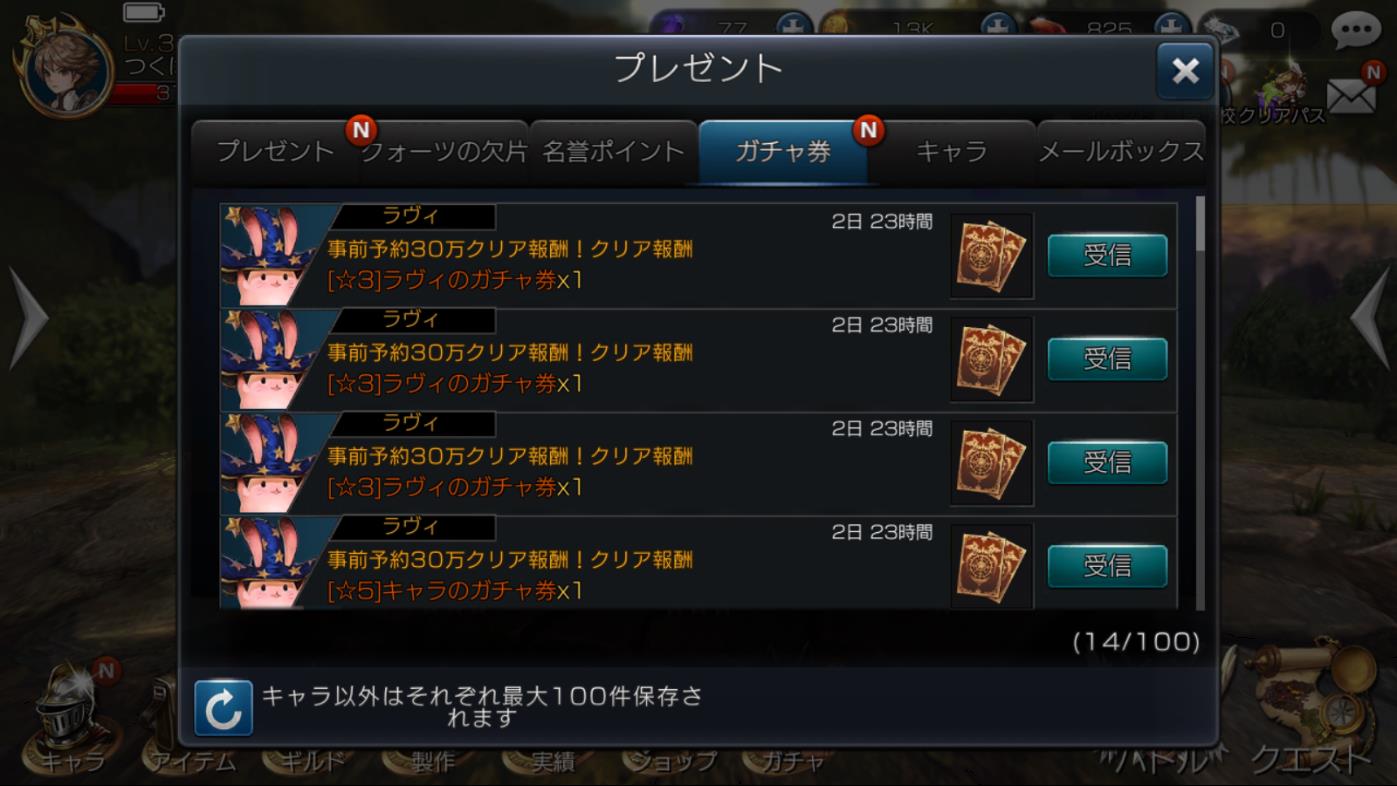The width and height of the screenshot is (1397, 786).
Task: Click the left-pointing arrow on the right screen edge
Action: pyautogui.click(x=1370, y=318)
